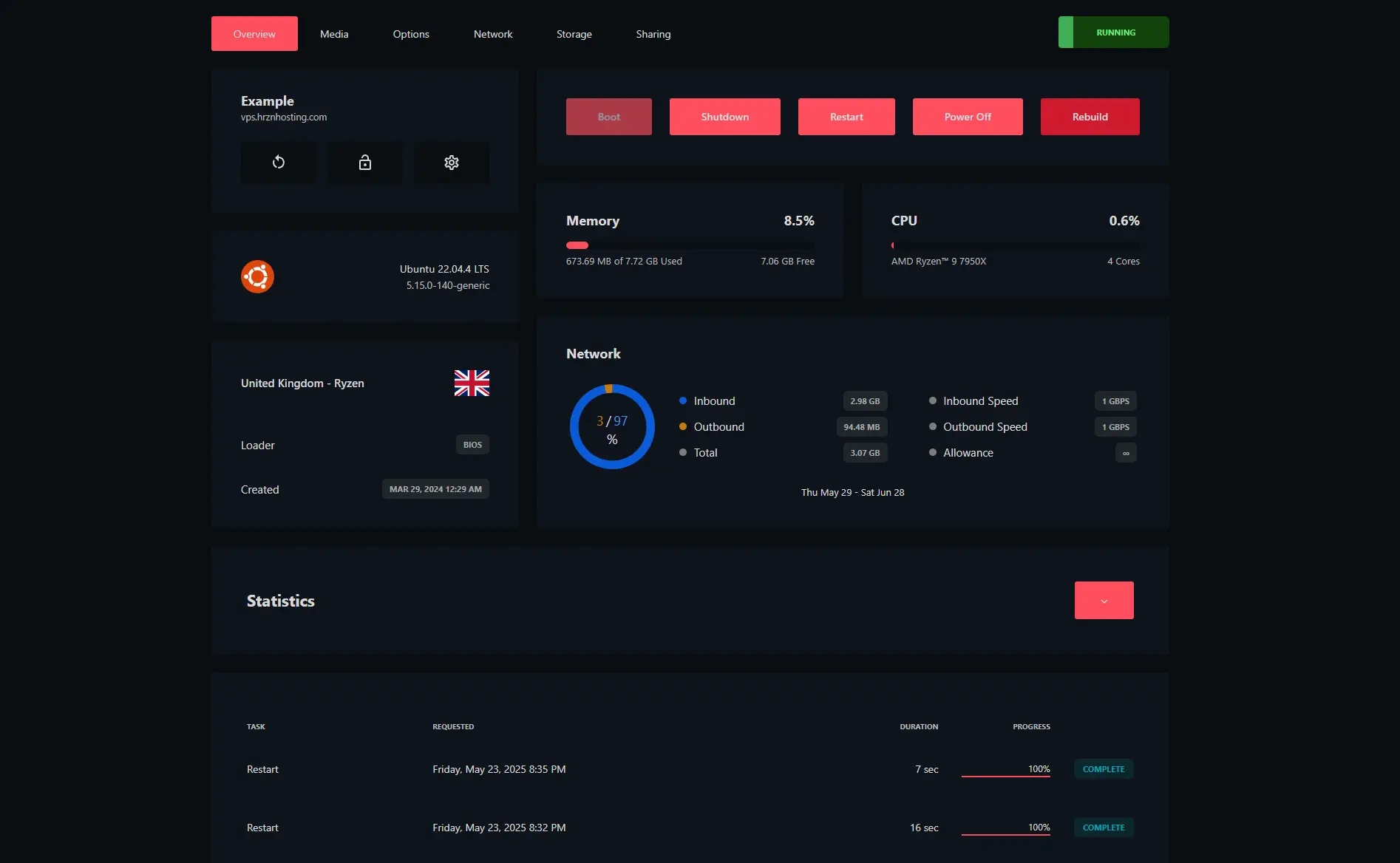Click the Restart server button

point(846,117)
